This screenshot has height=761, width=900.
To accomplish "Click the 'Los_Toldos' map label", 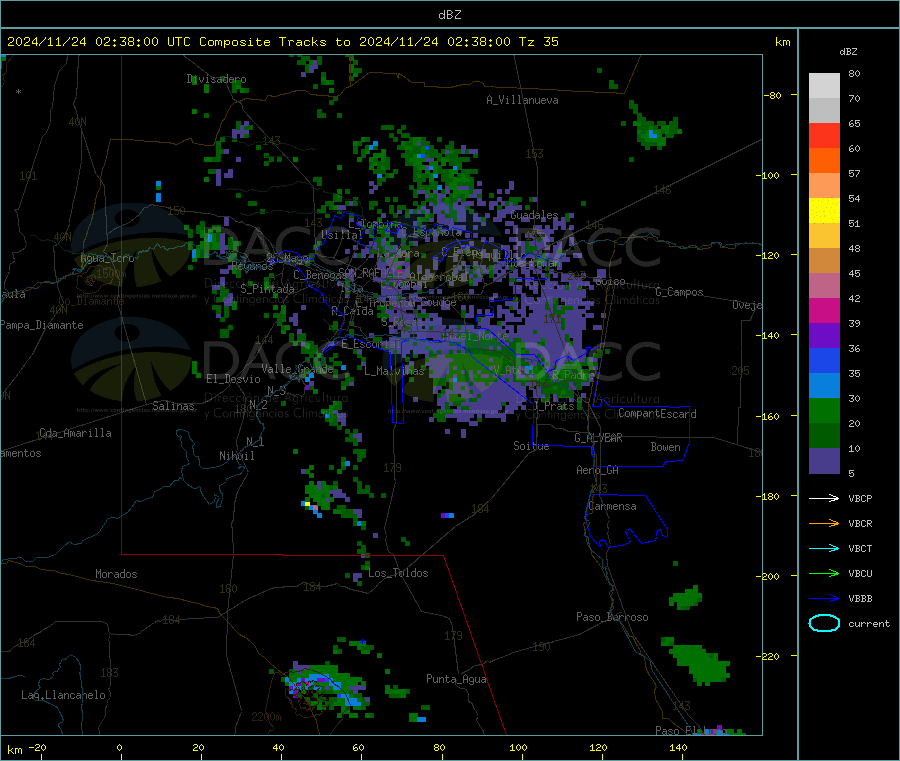I will (398, 573).
